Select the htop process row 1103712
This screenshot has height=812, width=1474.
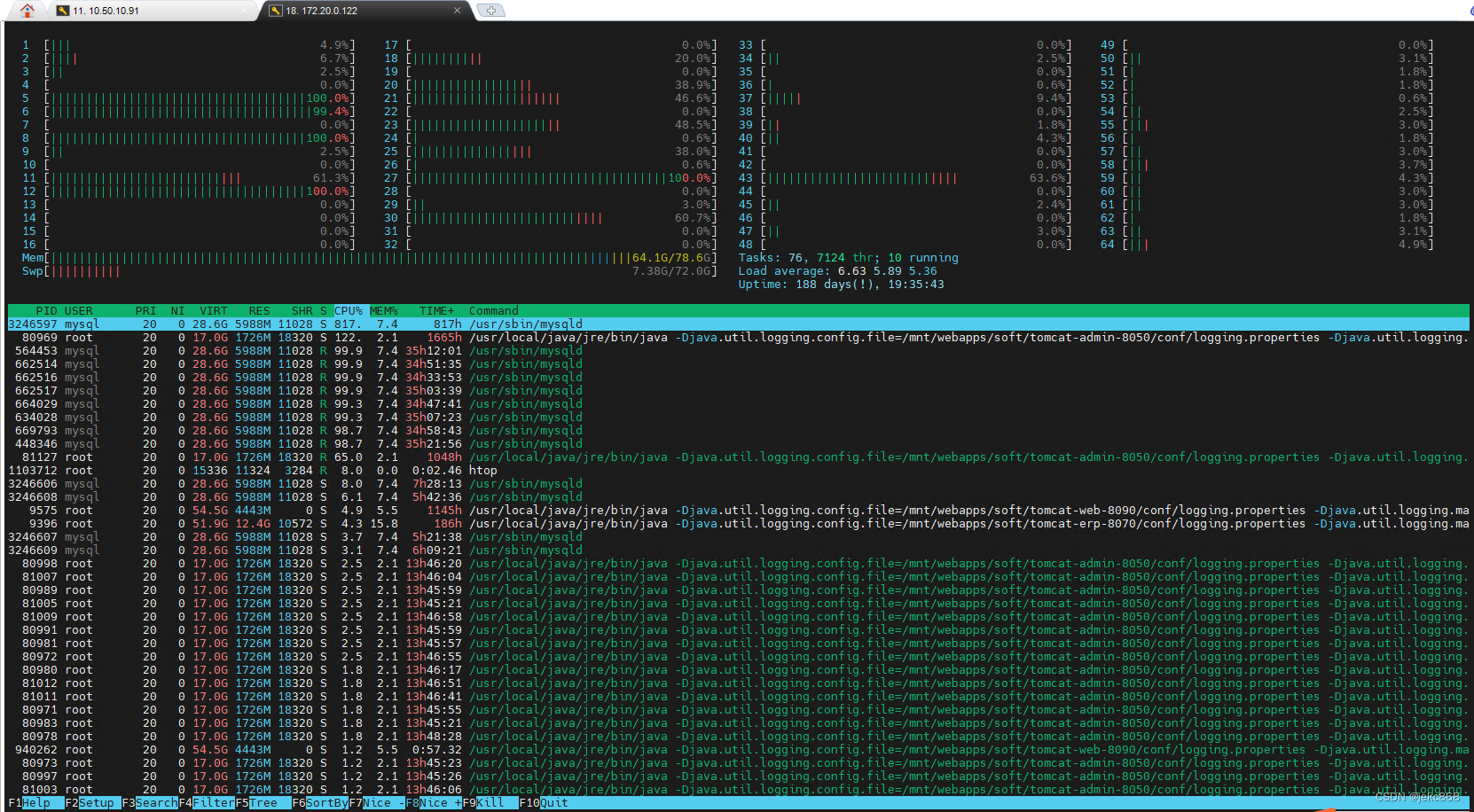(738, 471)
